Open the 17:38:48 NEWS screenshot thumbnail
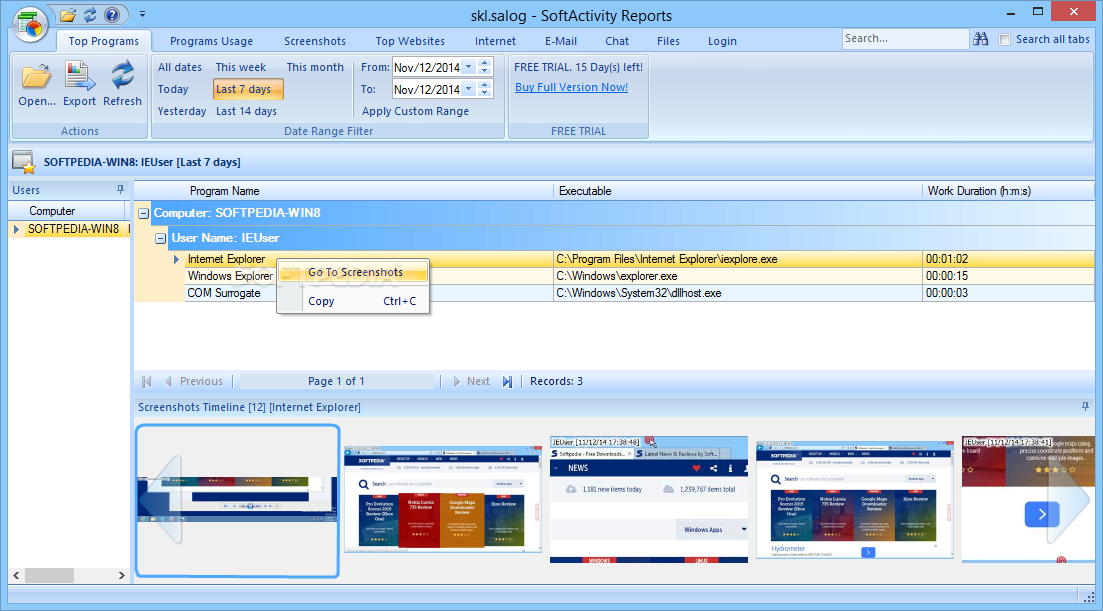This screenshot has width=1103, height=611. (649, 500)
